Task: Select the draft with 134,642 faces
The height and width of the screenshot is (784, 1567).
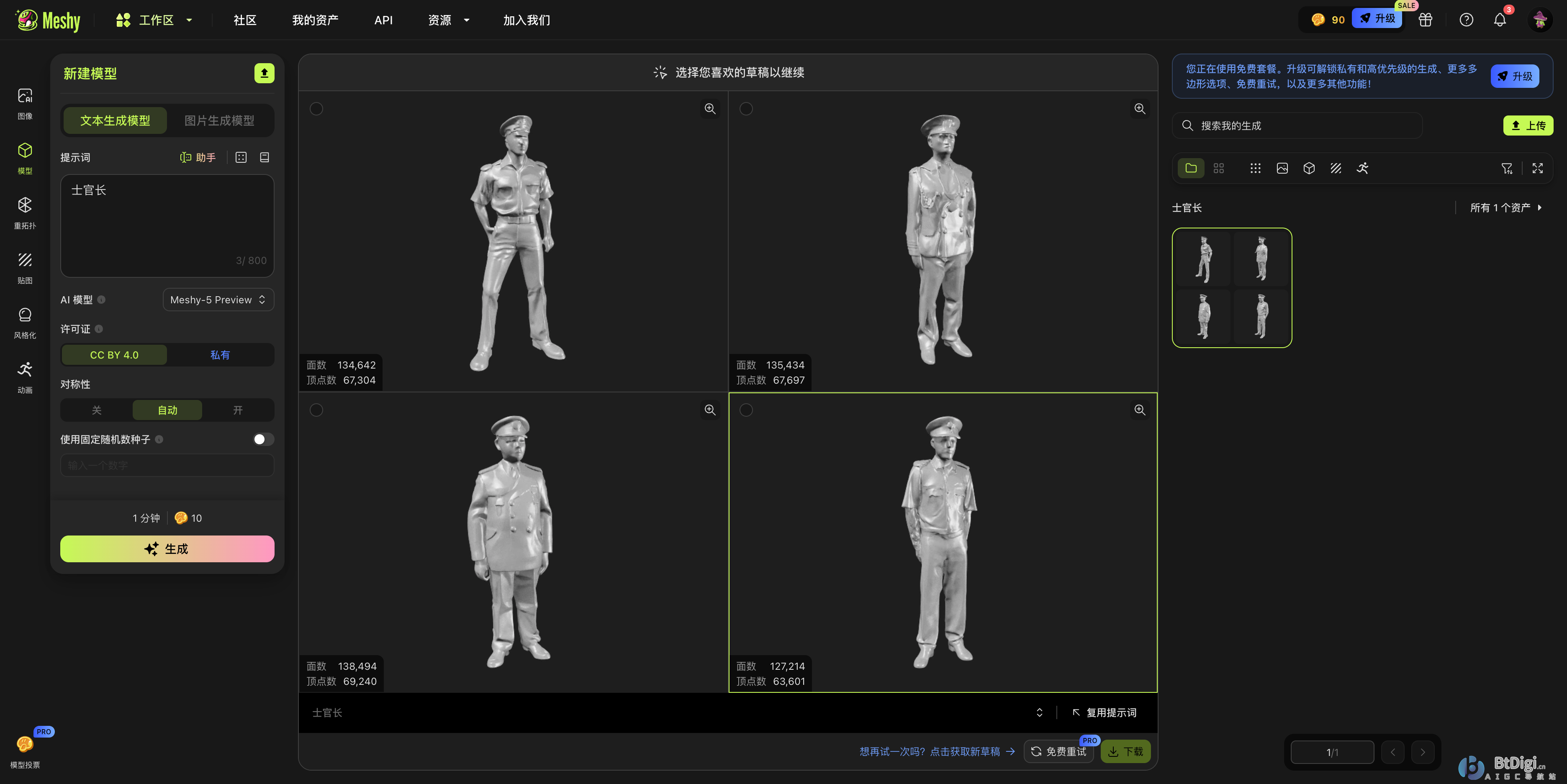Action: [x=316, y=108]
